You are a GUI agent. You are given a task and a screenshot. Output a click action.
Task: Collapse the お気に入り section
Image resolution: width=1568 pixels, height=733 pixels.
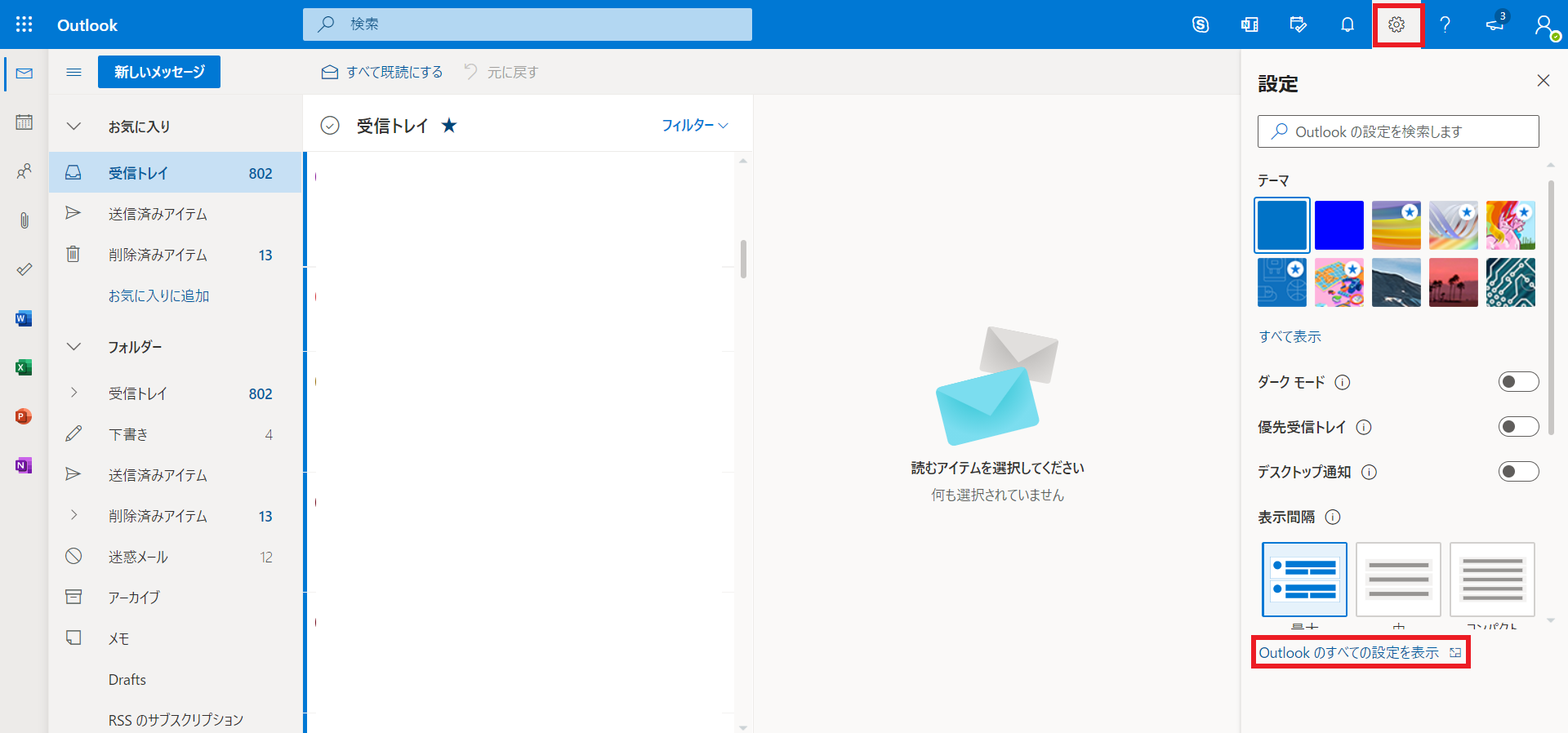tap(73, 127)
